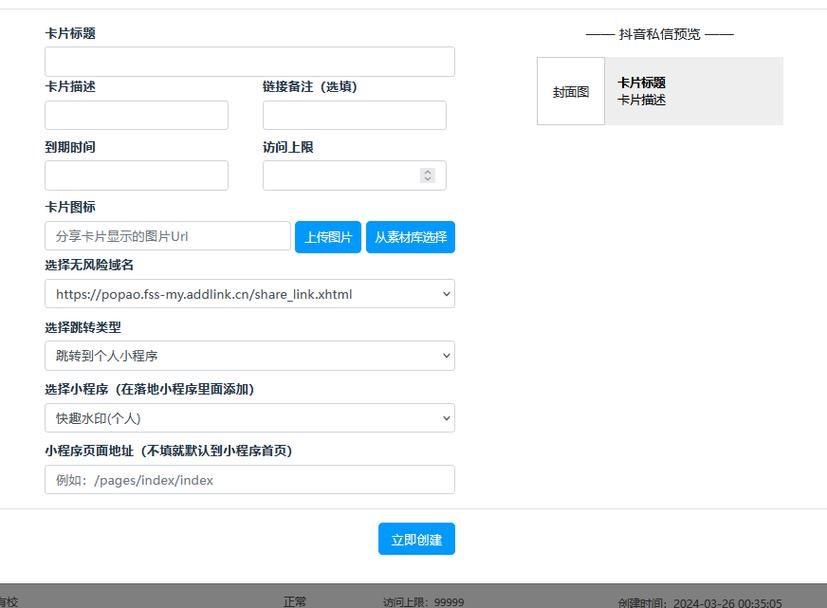
Task: Click the 上传图片 upload image button
Action: click(x=328, y=236)
